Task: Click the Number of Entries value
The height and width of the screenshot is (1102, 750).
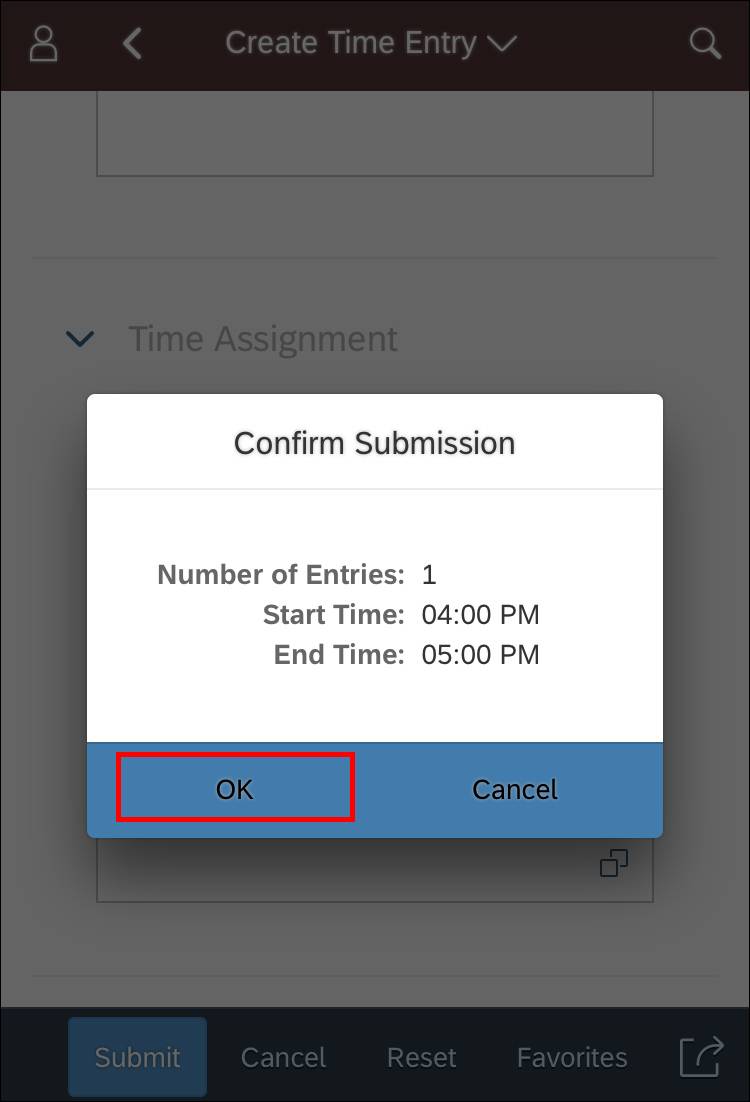Action: (x=429, y=575)
